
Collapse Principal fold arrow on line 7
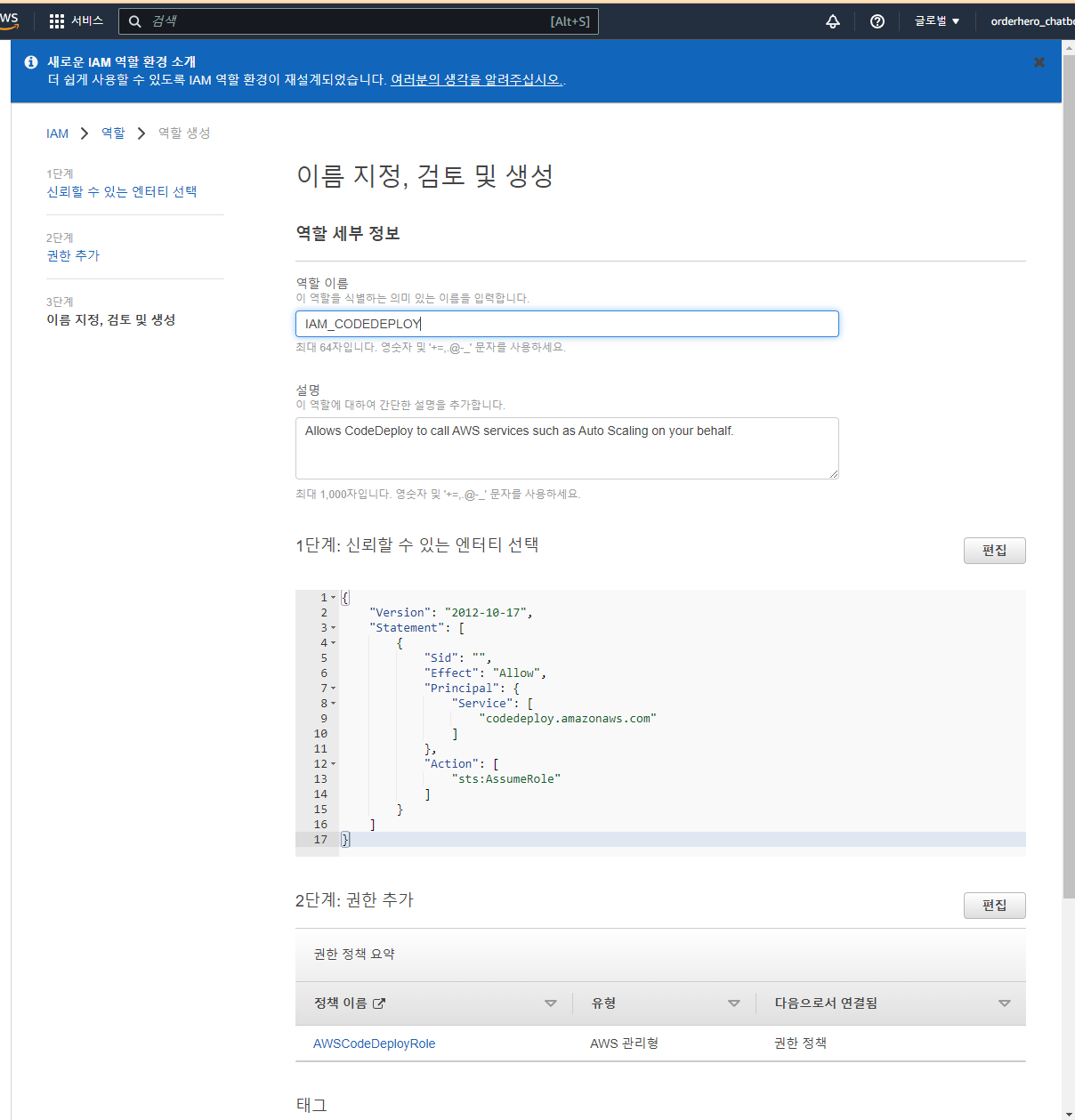334,689
